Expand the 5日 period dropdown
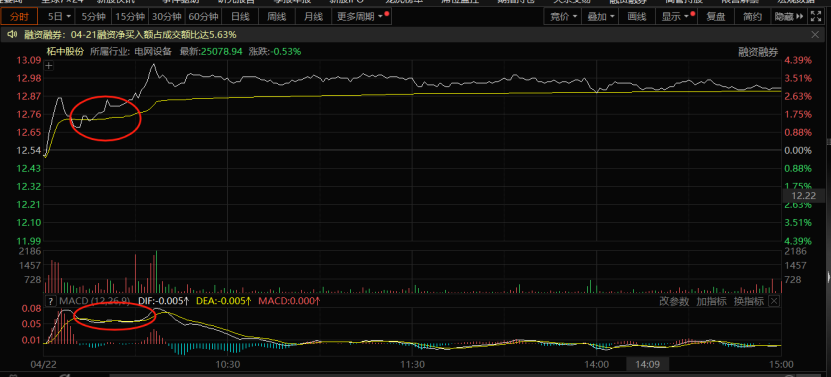 tap(59, 17)
